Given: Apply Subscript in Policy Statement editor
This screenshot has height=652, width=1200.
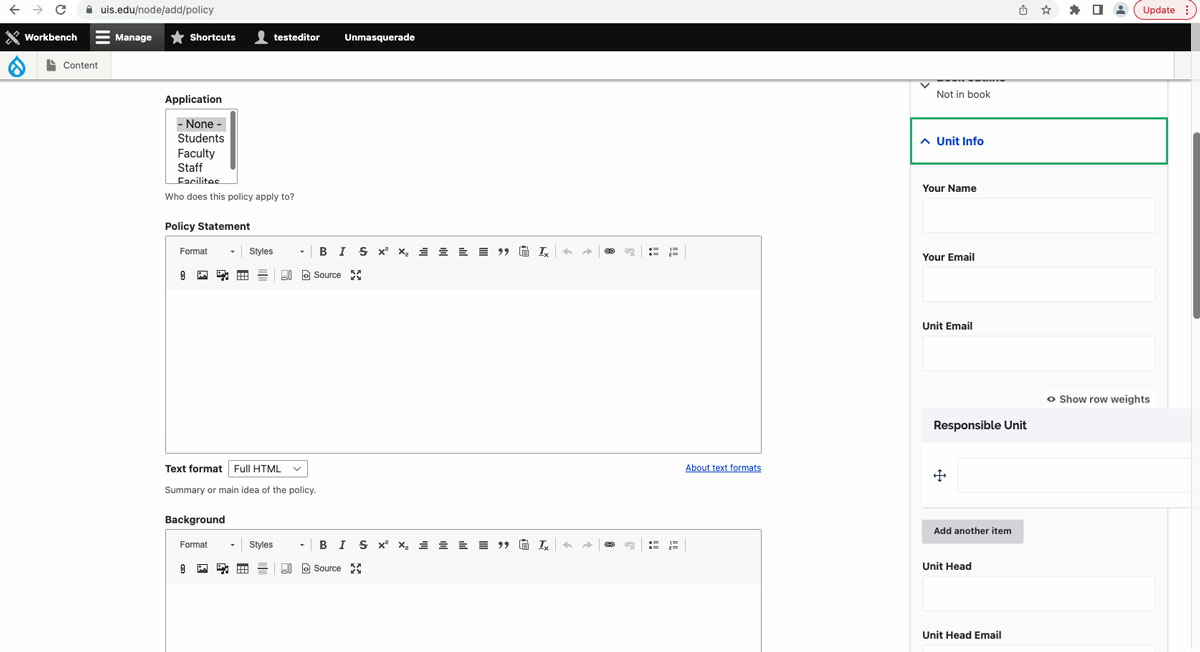Looking at the screenshot, I should point(403,252).
